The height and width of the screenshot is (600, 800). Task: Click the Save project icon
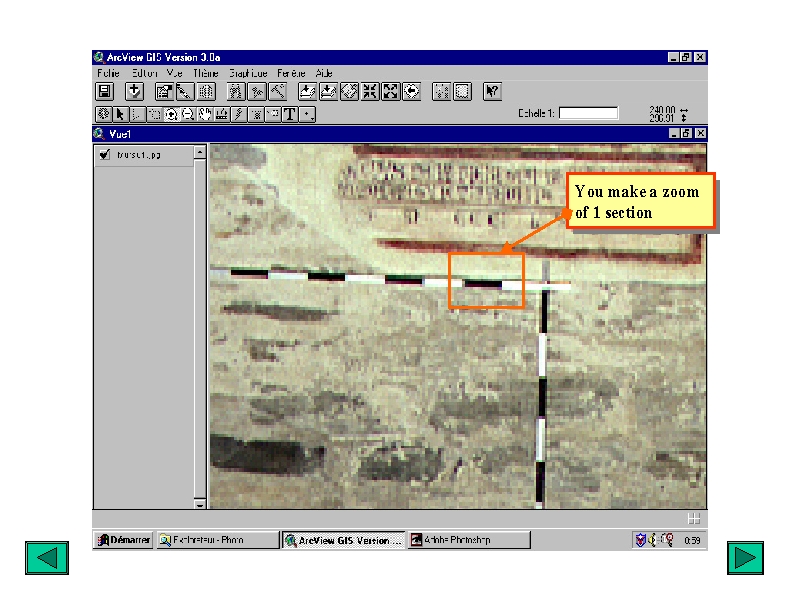click(105, 92)
